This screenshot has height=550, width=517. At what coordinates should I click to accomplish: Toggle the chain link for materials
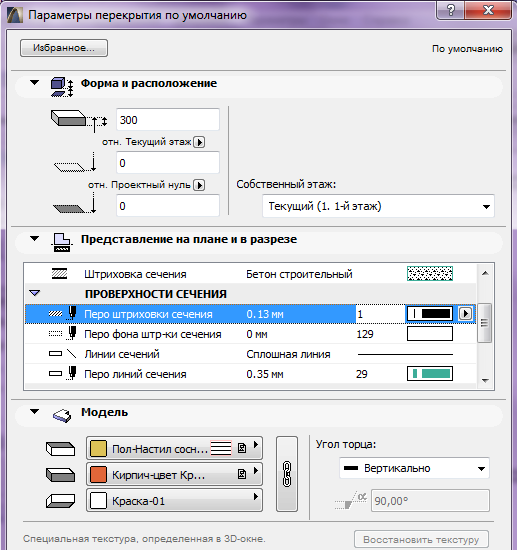[x=287, y=474]
